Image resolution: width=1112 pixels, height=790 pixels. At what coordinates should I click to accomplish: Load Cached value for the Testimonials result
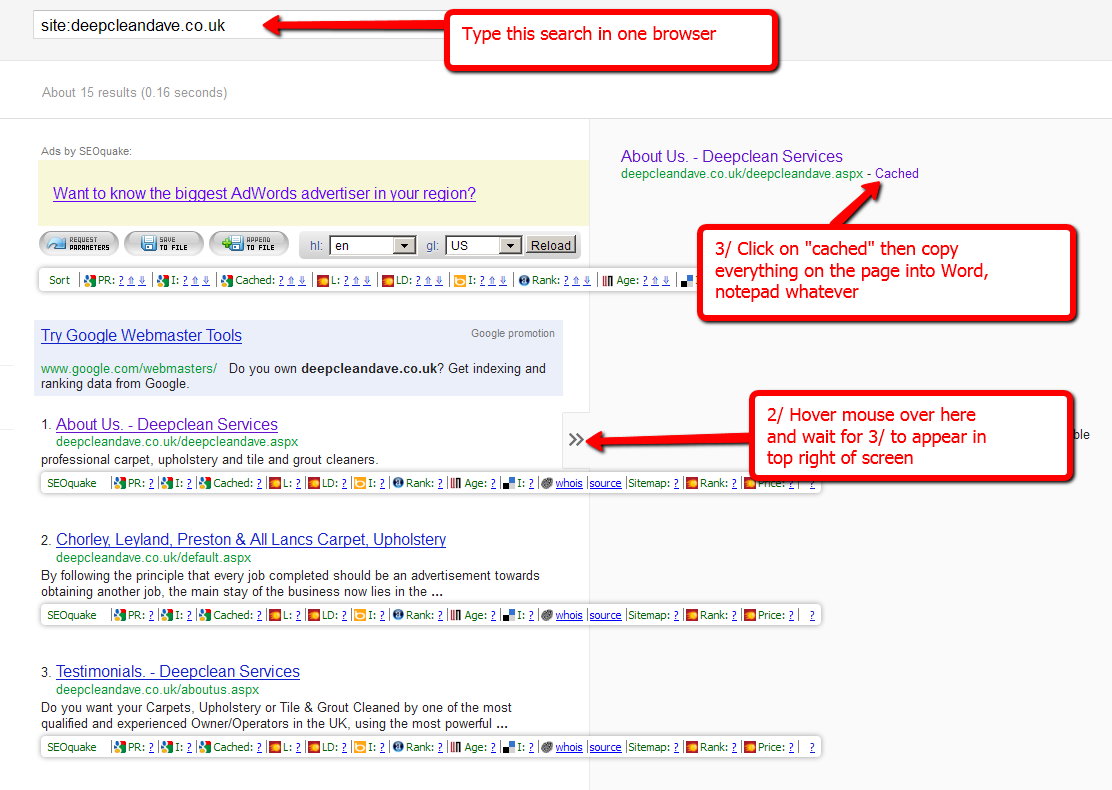point(259,747)
